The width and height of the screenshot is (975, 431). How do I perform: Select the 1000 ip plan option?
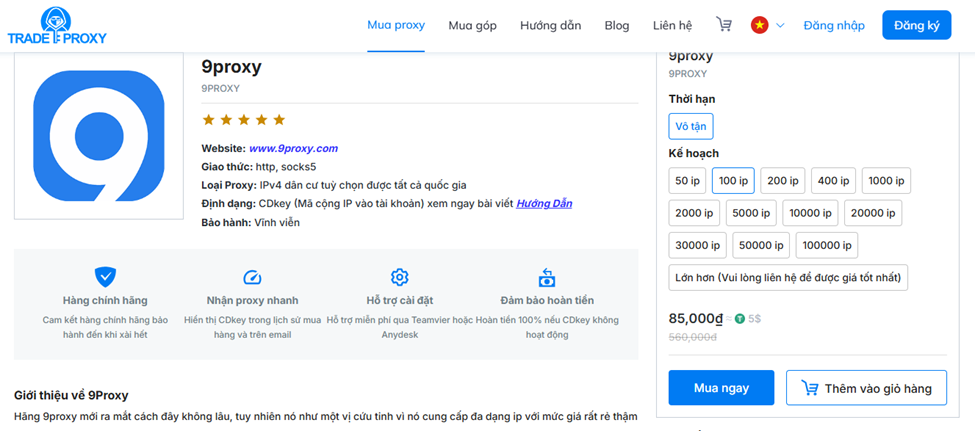click(886, 181)
